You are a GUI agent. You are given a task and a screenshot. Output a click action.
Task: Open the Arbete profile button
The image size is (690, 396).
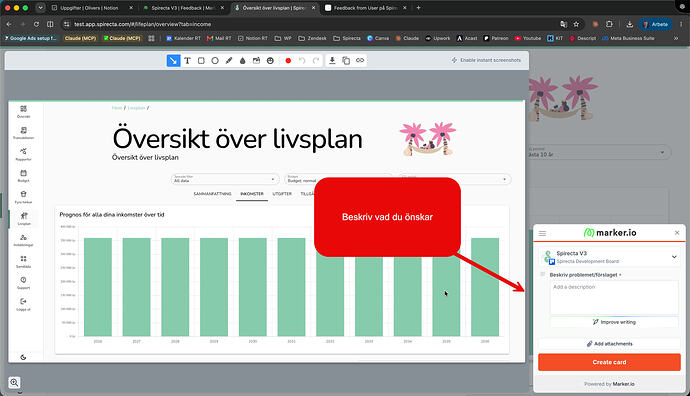coord(655,24)
